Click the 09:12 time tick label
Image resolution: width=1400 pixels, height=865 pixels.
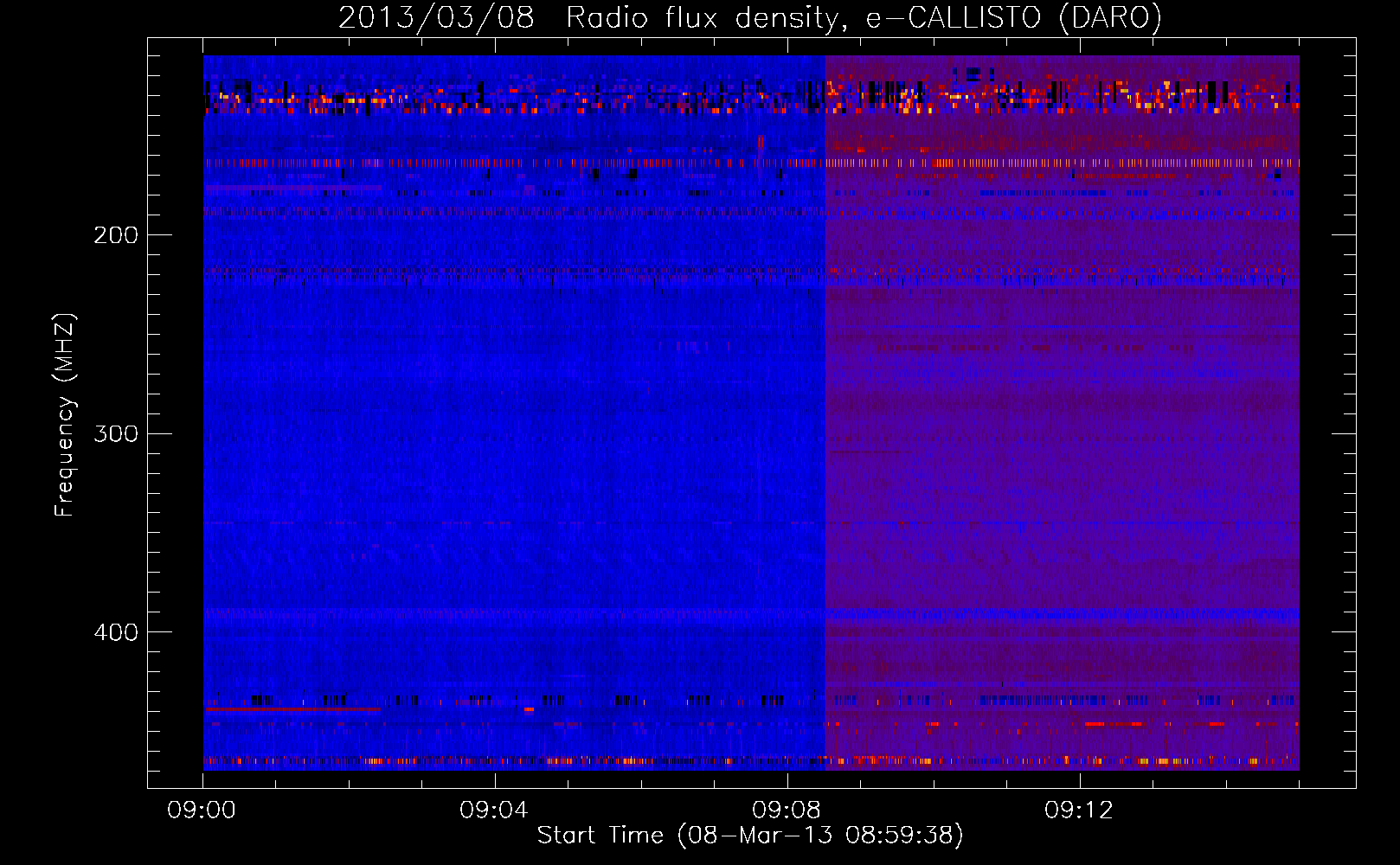click(1079, 811)
